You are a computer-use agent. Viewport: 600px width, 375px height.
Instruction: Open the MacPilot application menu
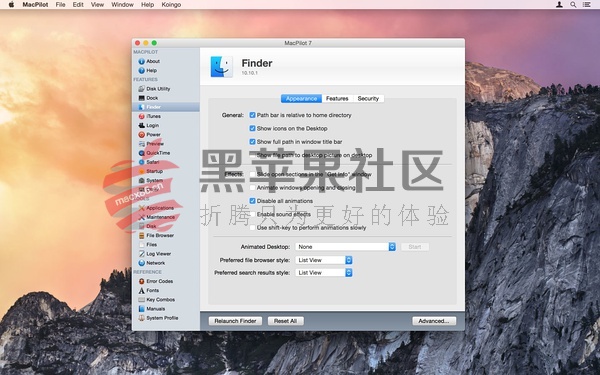tap(35, 5)
